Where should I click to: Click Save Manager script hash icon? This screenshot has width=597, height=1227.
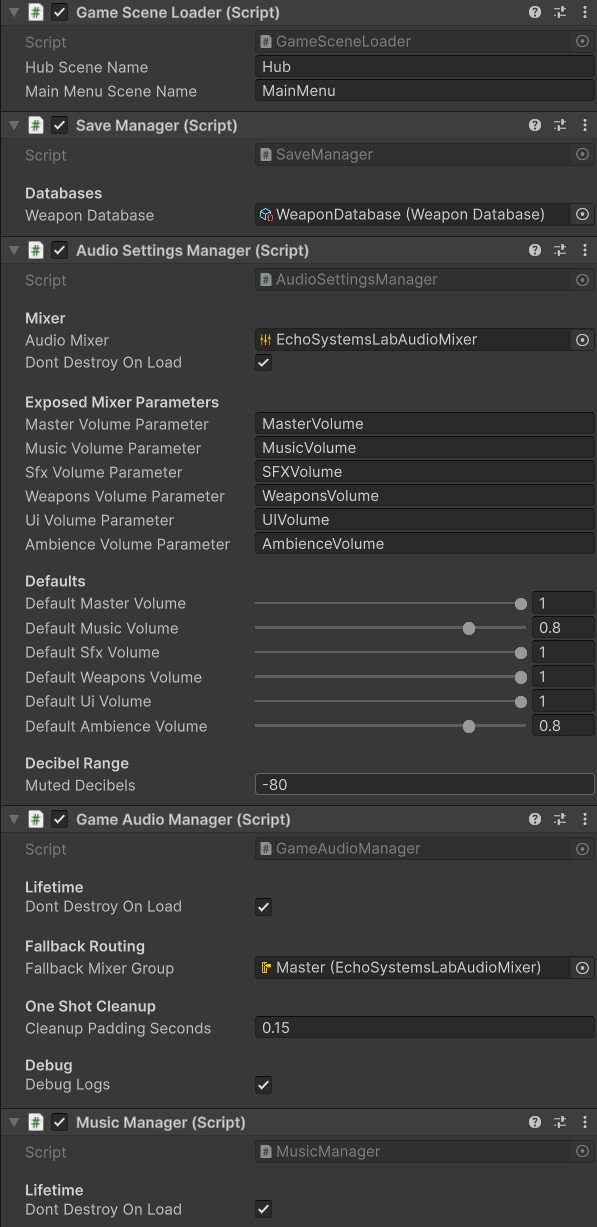click(x=36, y=126)
